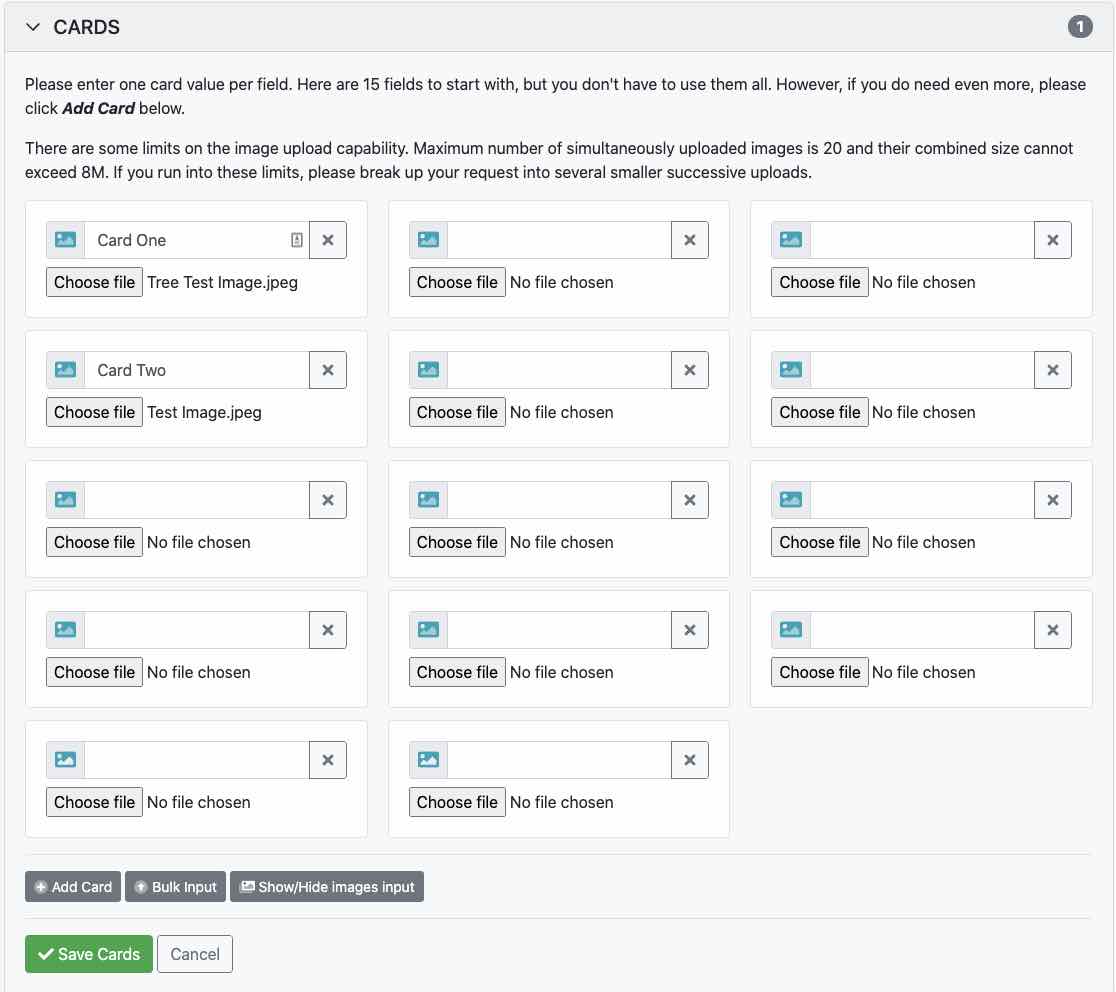Choose file for the Card Two upload
This screenshot has height=992, width=1116.
click(x=94, y=411)
